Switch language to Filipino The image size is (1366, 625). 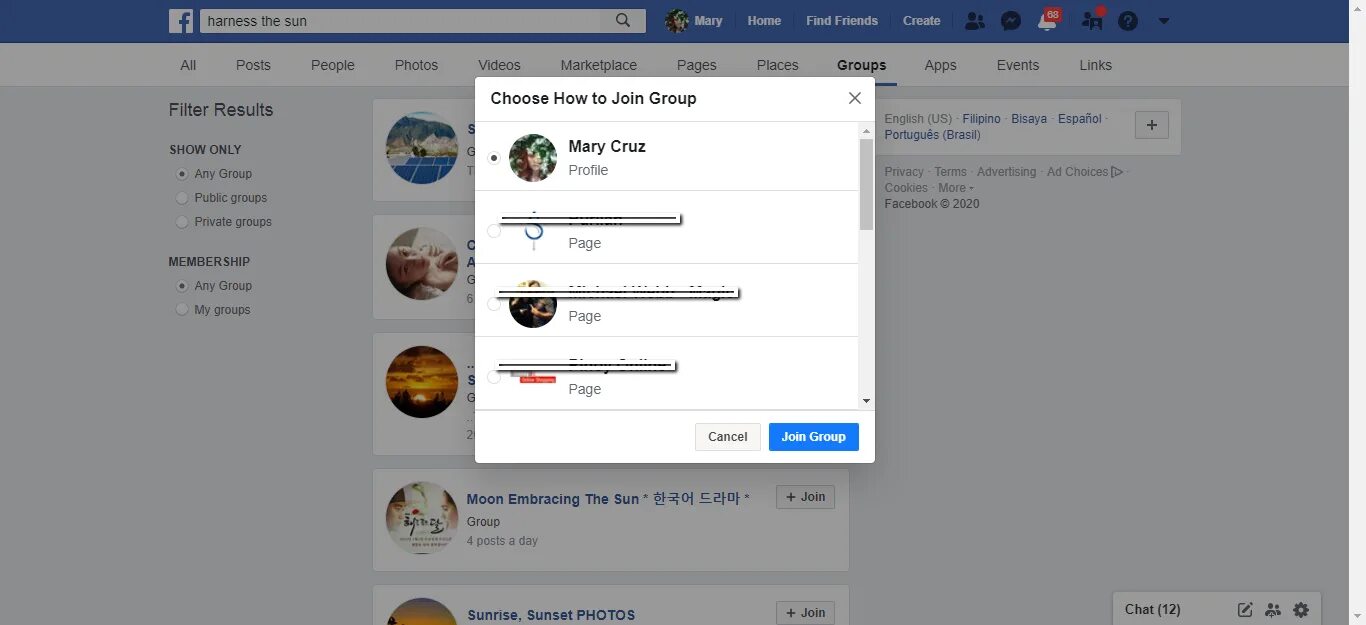(981, 119)
